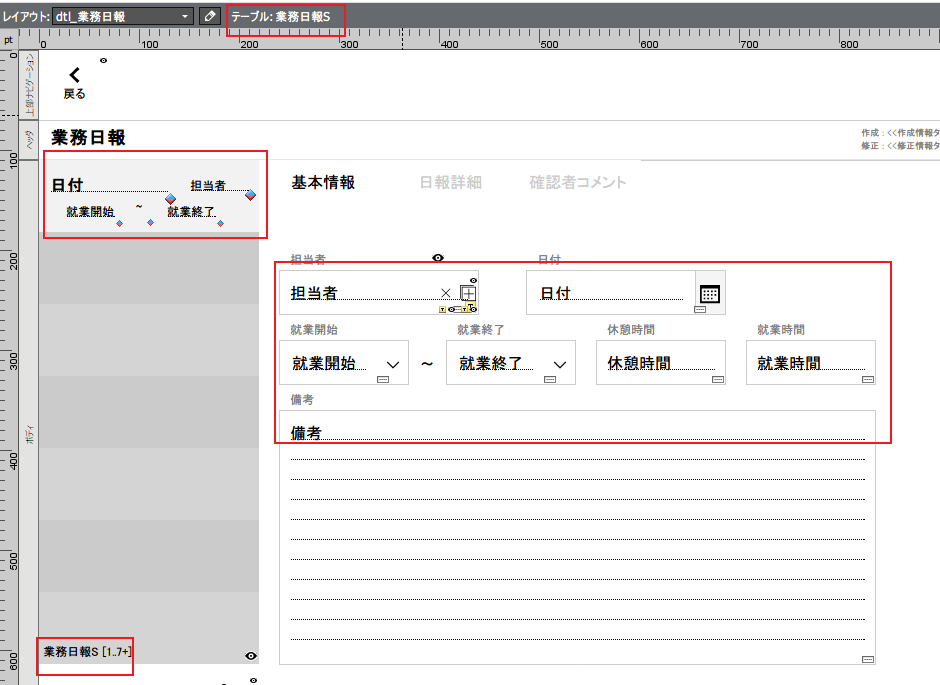Click the horizontal ruler at the 500 mark
The width and height of the screenshot is (940, 685).
pos(546,42)
